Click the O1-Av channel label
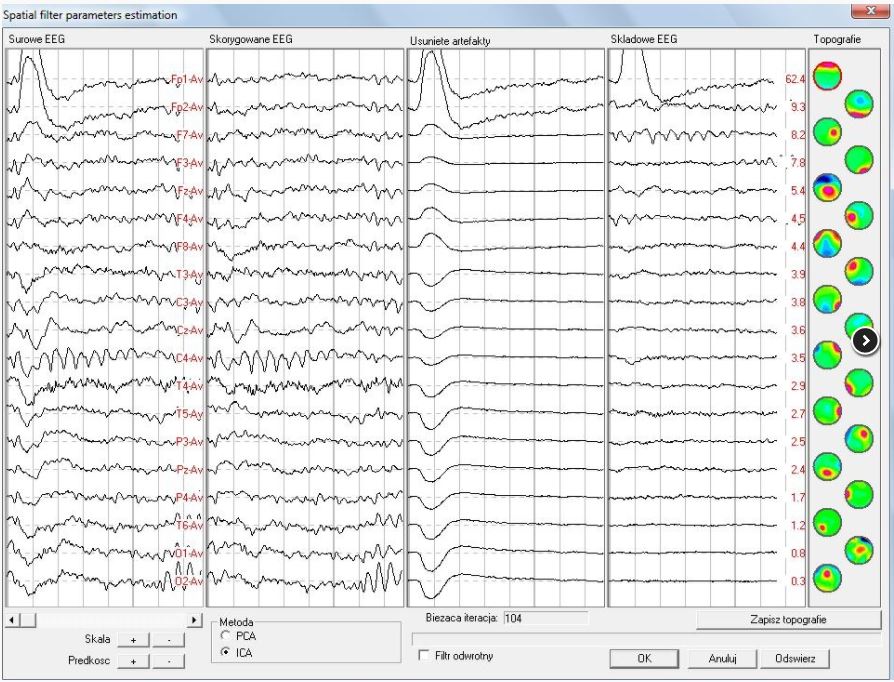This screenshot has height=682, width=894. click(189, 554)
